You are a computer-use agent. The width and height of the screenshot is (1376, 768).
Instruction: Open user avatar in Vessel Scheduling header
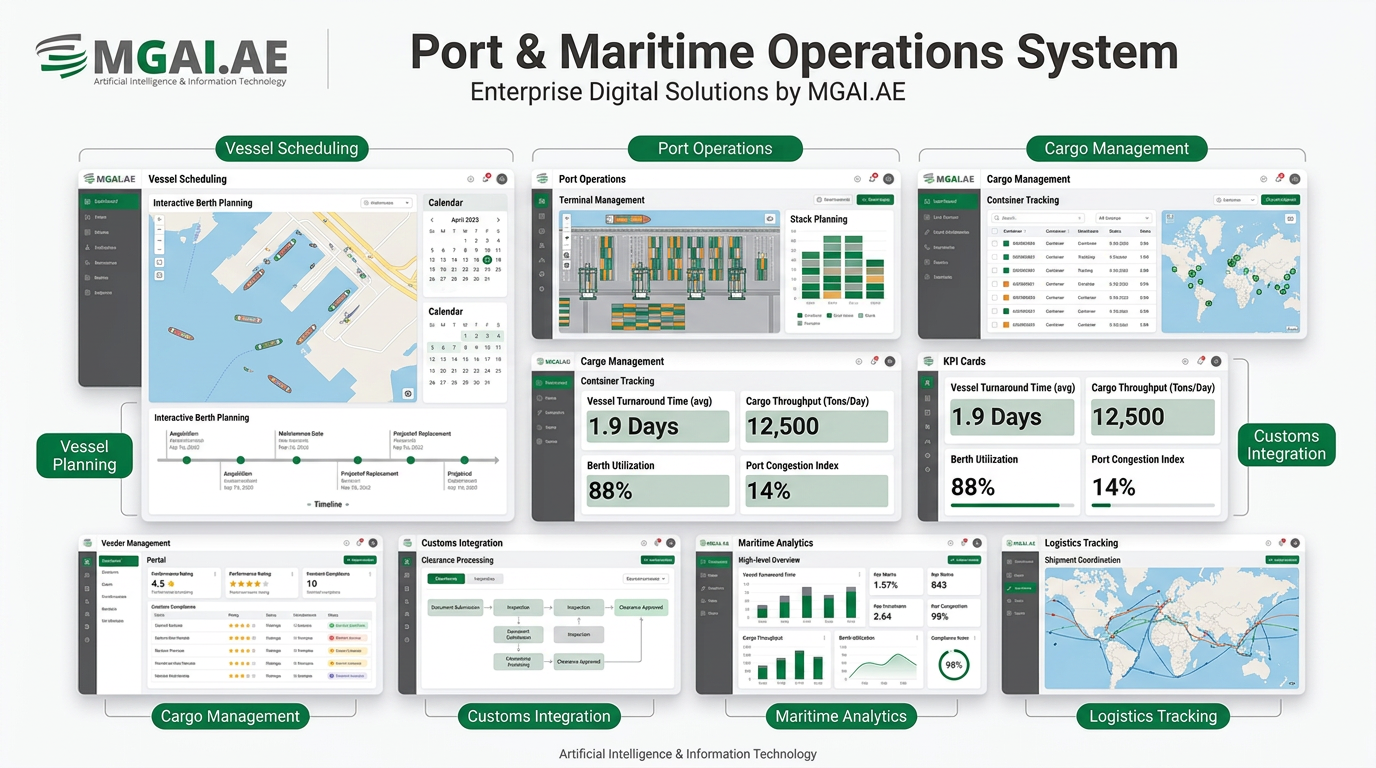(x=502, y=179)
